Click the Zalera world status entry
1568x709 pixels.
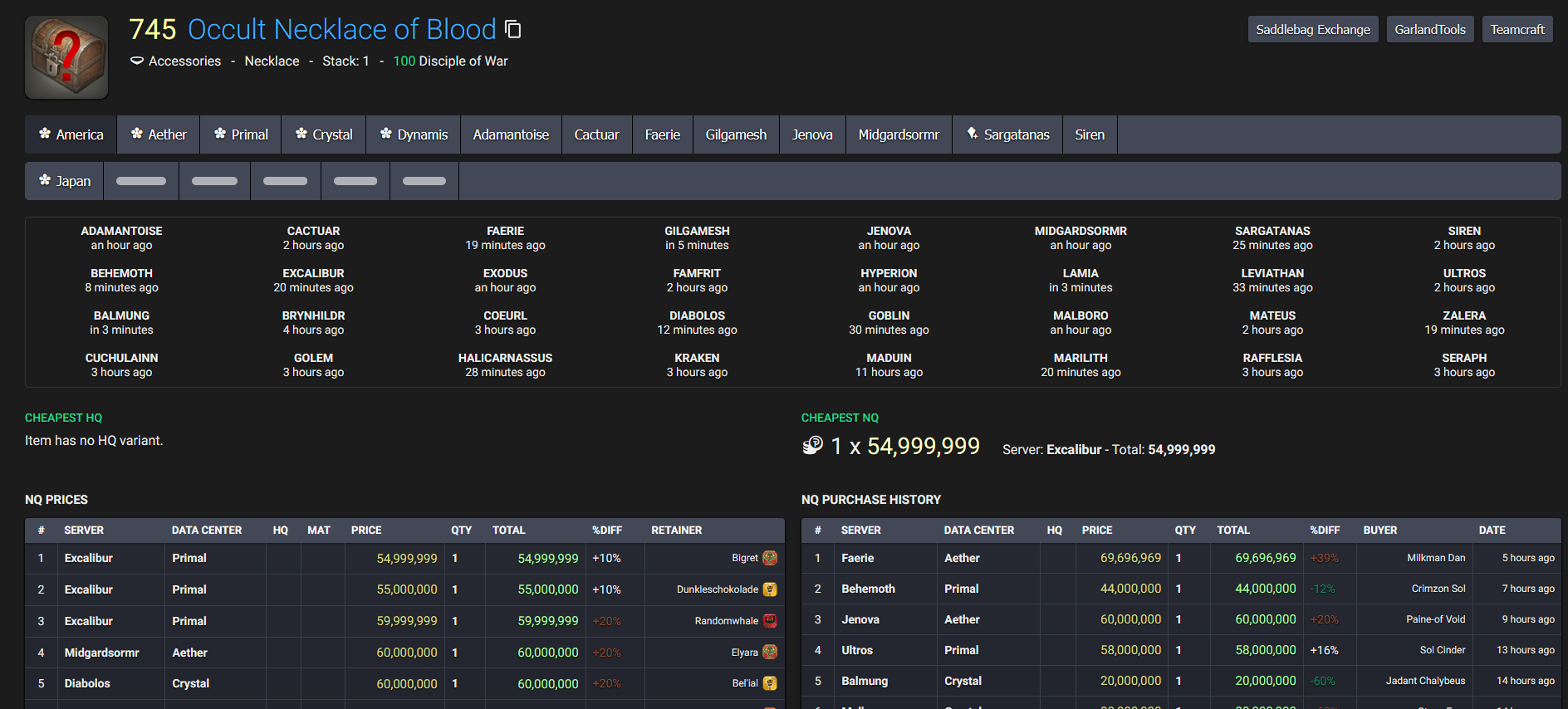point(1464,323)
